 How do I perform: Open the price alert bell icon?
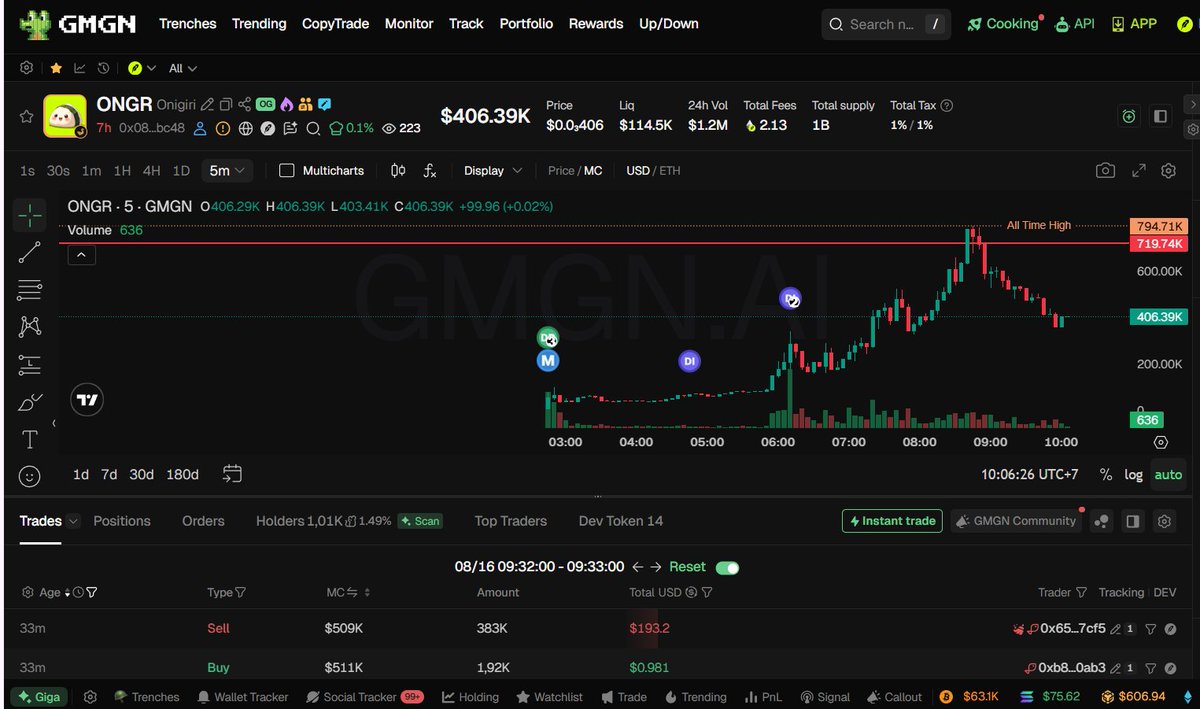click(1129, 116)
